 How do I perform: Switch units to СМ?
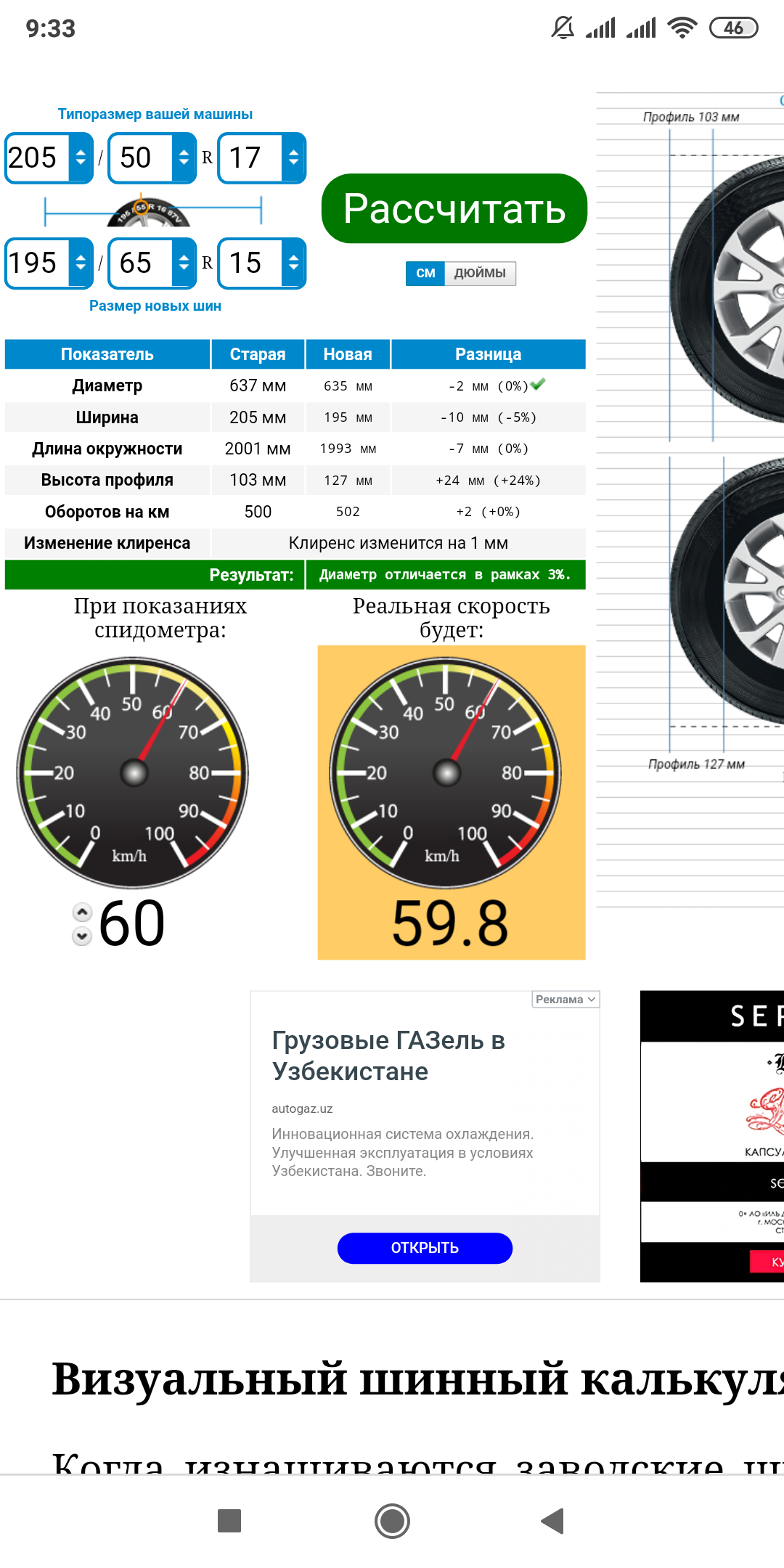click(425, 273)
